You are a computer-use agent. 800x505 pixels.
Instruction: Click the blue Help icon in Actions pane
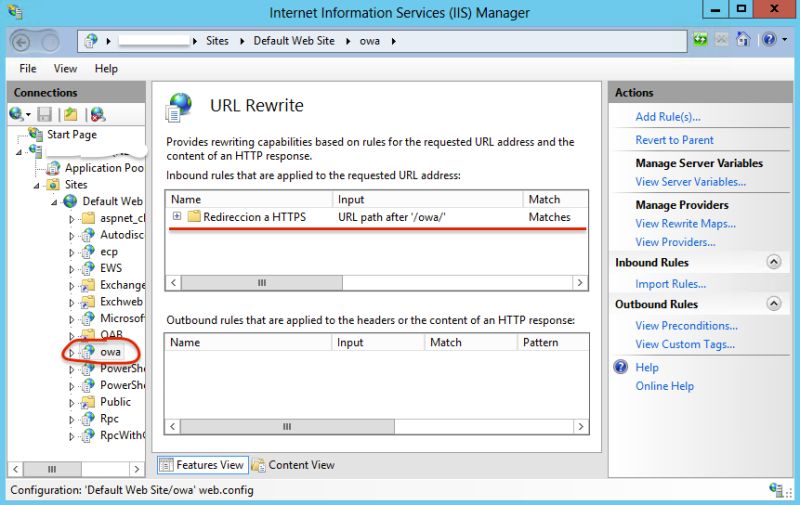pyautogui.click(x=621, y=367)
